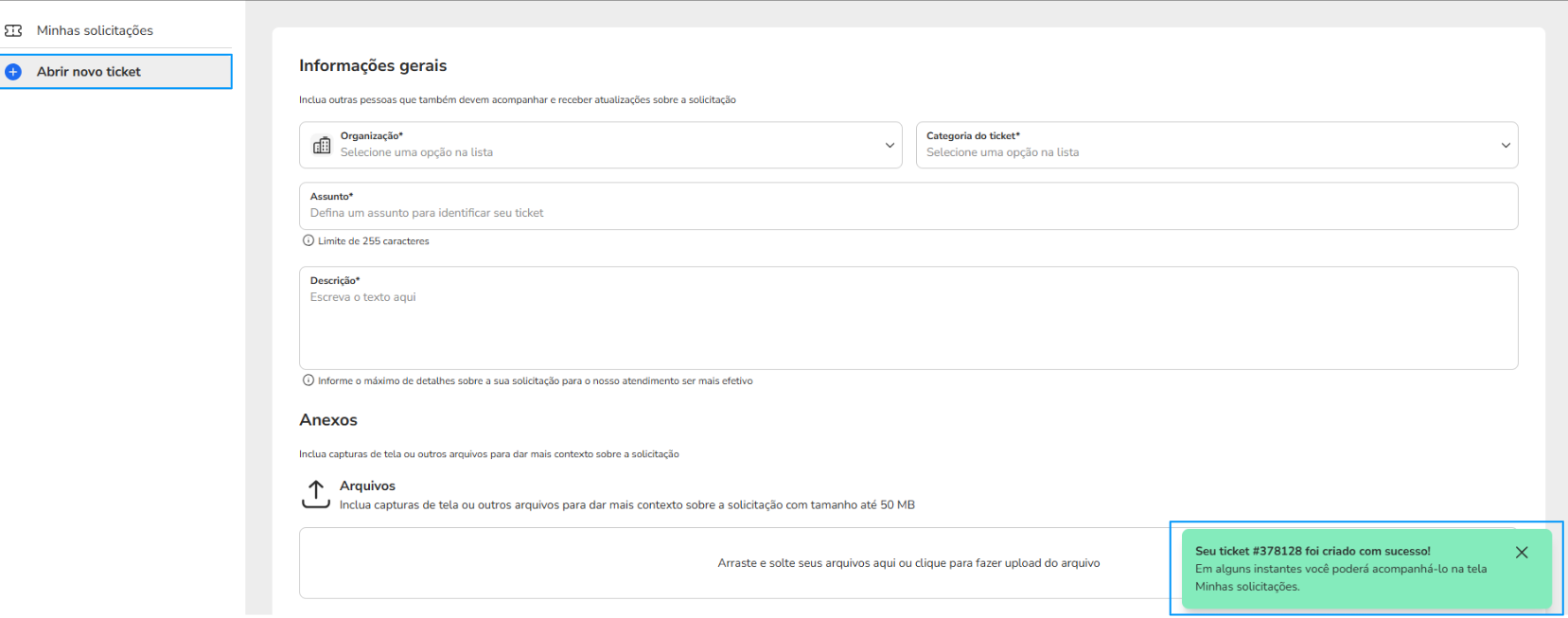Focus the Assunto input field
Image resolution: width=1568 pixels, height=618 pixels.
tap(908, 213)
